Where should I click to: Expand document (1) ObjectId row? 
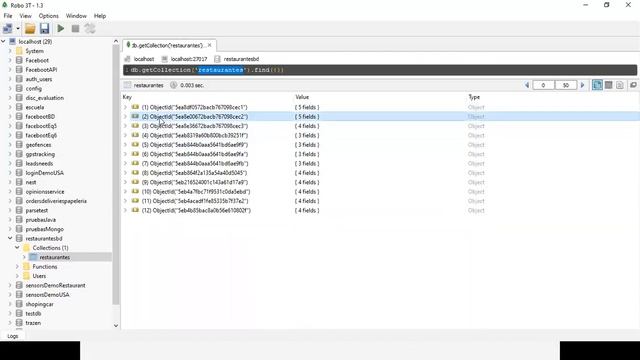coord(126,107)
